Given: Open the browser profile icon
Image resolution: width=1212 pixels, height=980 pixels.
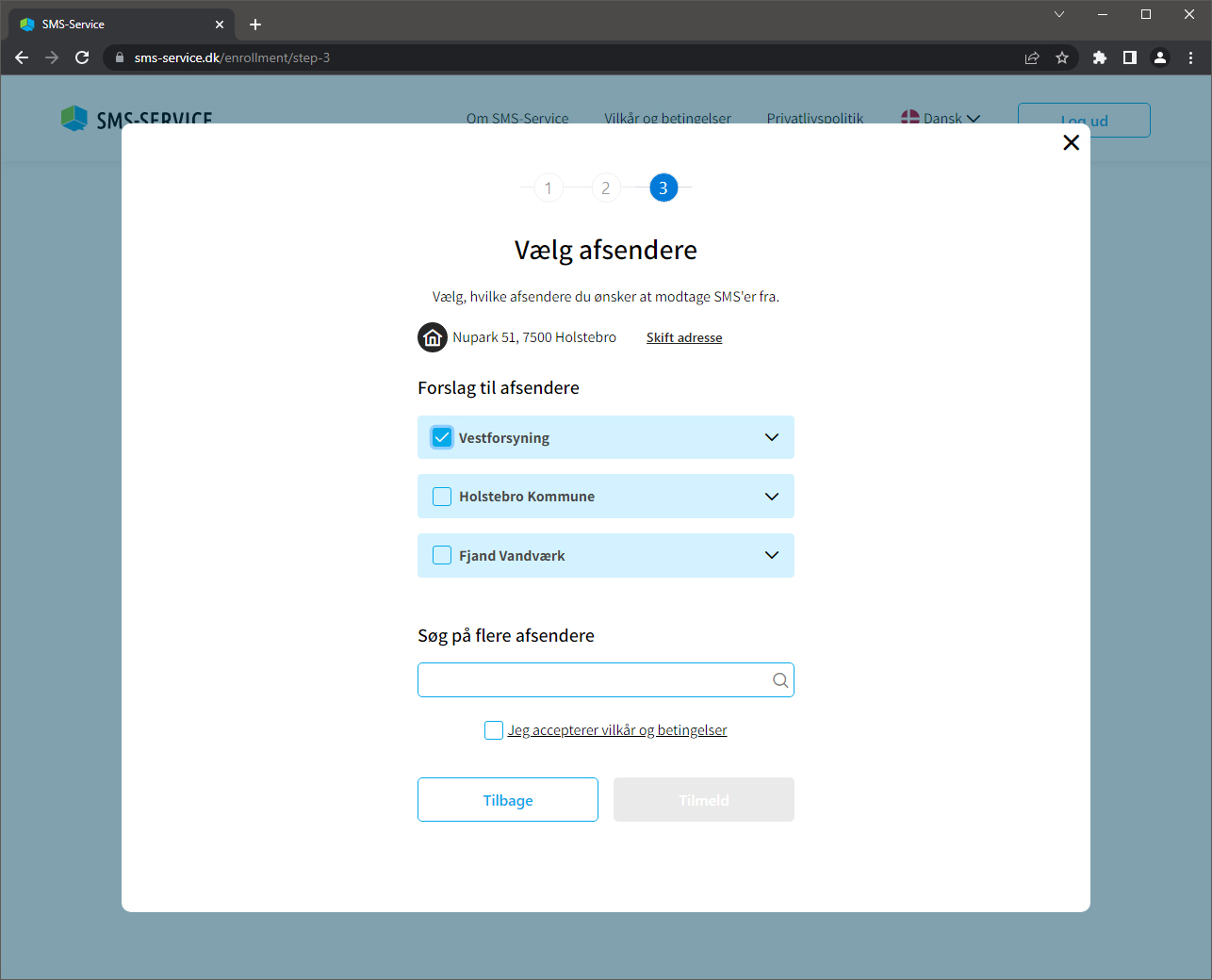Looking at the screenshot, I should tap(1160, 57).
